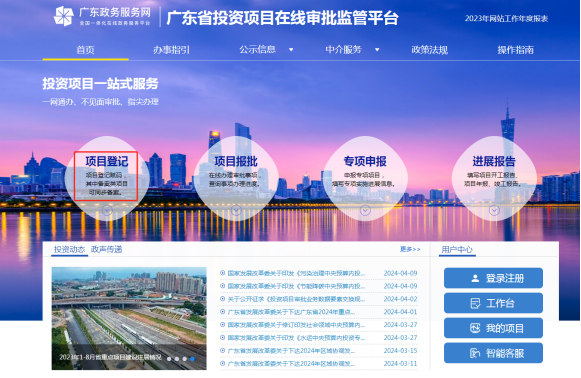The height and width of the screenshot is (378, 581).
Task: Open the 2023年网站工作年度报表 link
Action: (x=506, y=19)
